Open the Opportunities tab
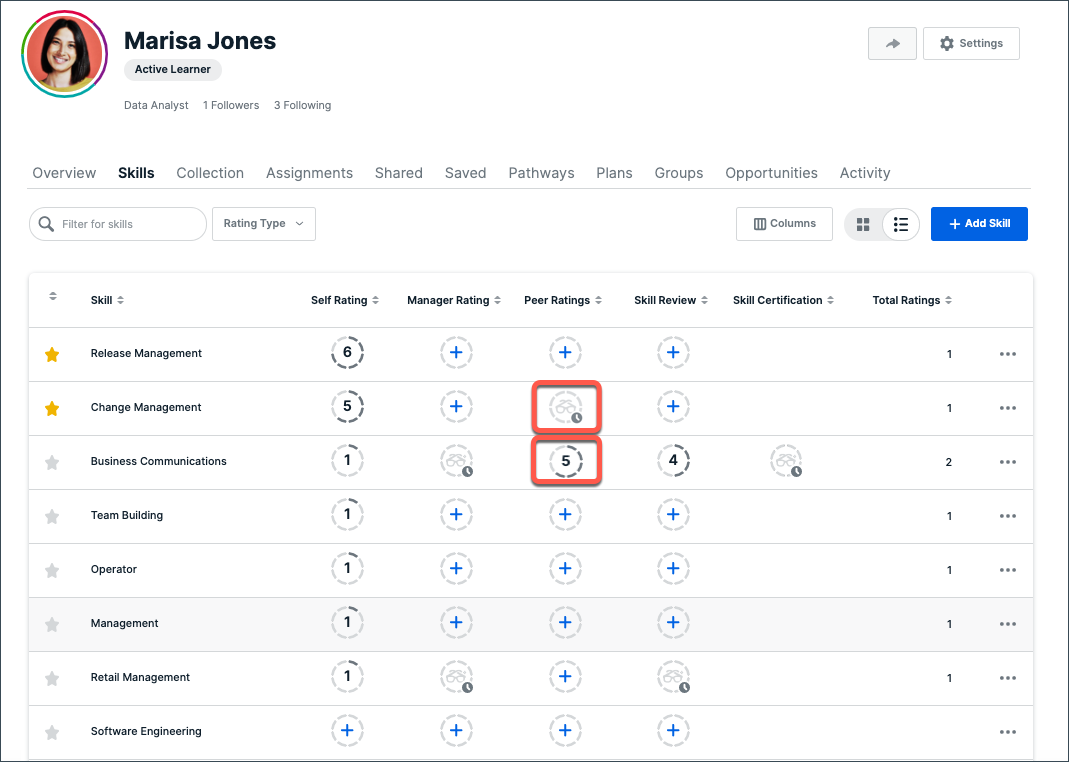The height and width of the screenshot is (762, 1069). point(771,172)
